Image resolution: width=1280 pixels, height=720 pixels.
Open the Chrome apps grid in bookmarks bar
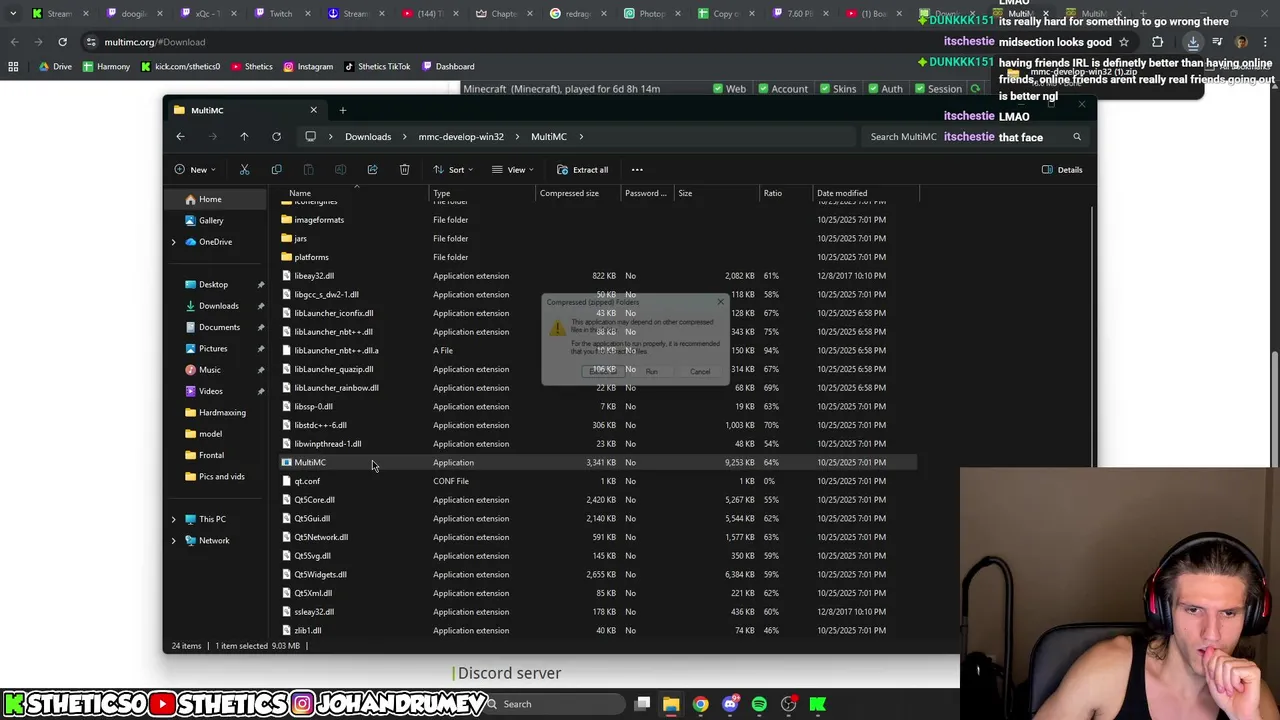(x=13, y=66)
